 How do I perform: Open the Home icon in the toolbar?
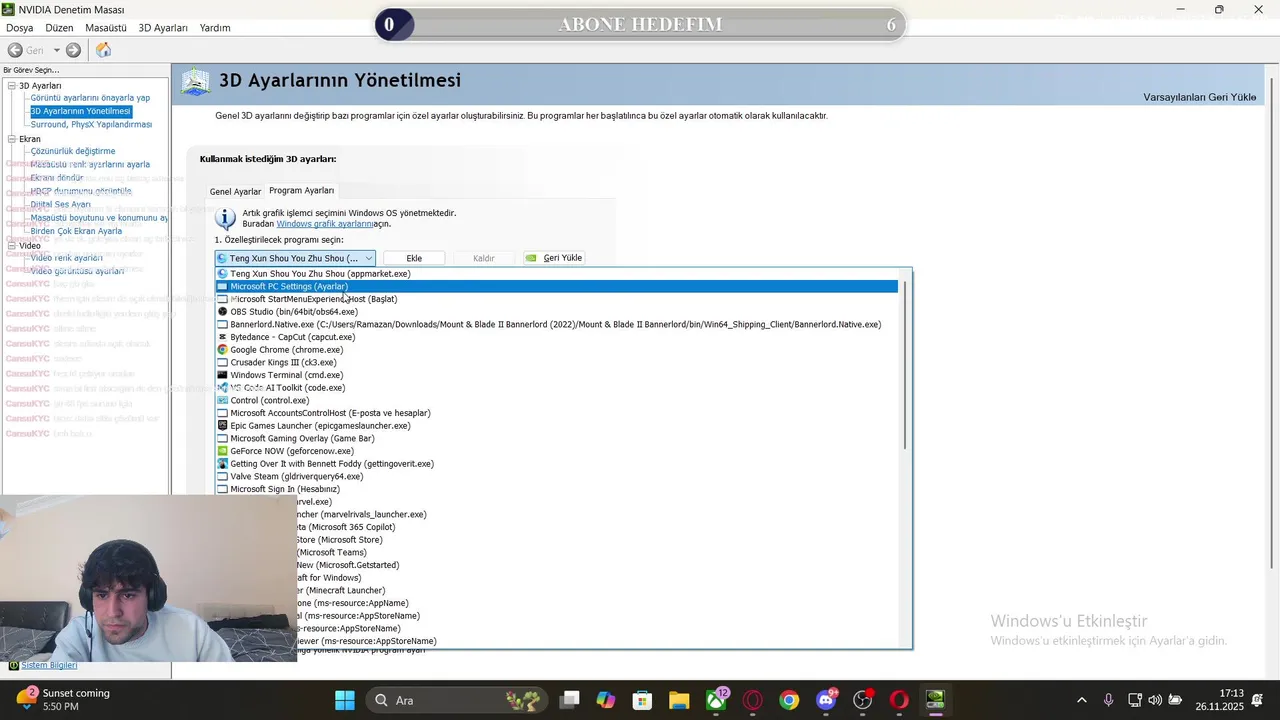[x=103, y=50]
